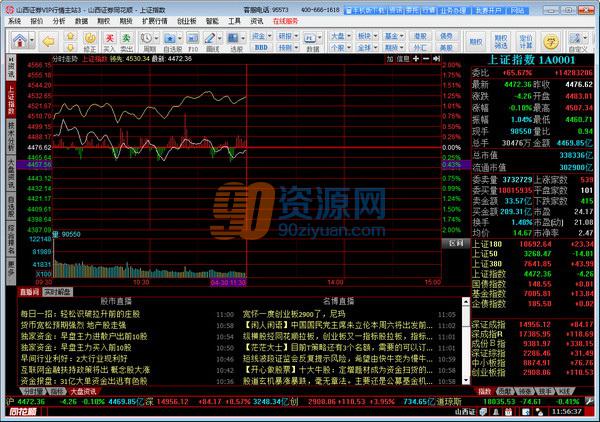
Task: Open the 大盘 dropdown
Action: point(340,36)
